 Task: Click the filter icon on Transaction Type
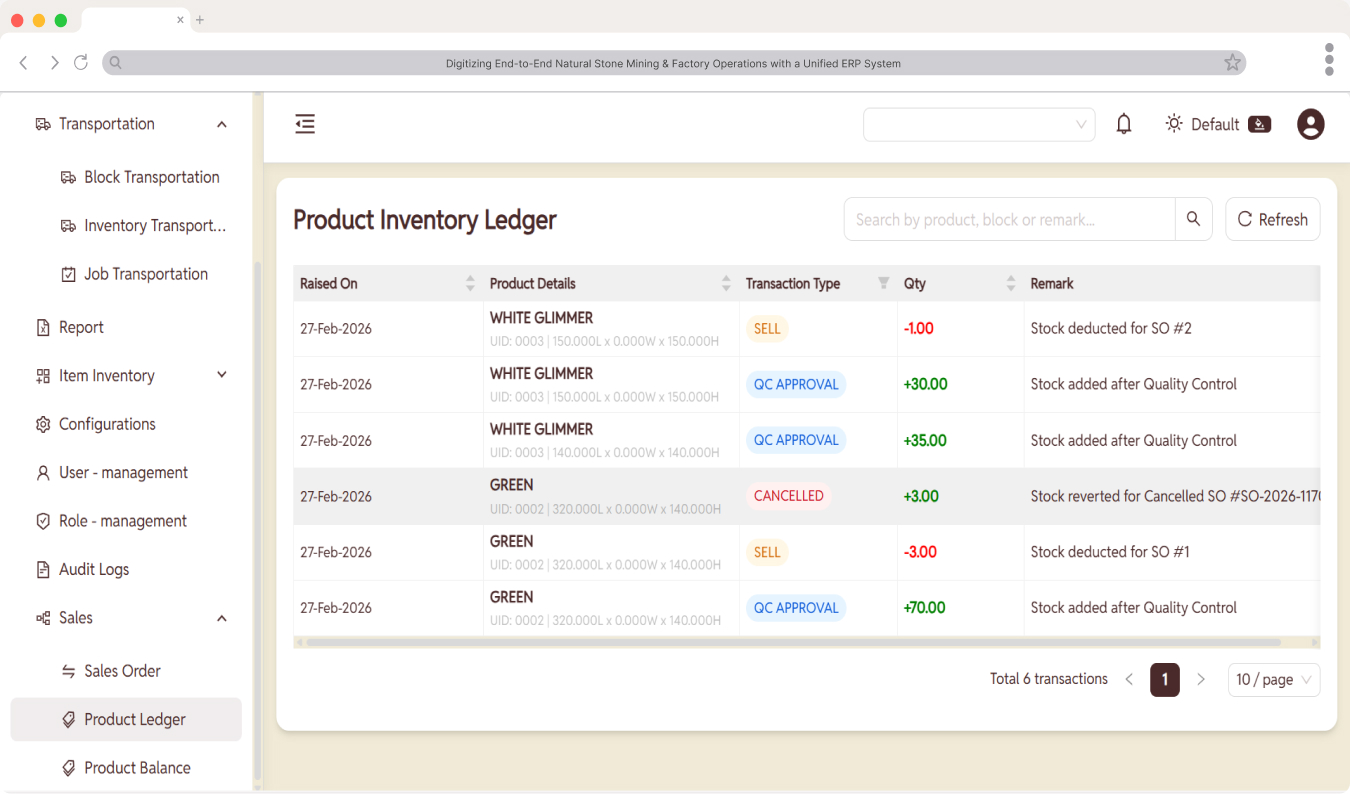tap(883, 283)
